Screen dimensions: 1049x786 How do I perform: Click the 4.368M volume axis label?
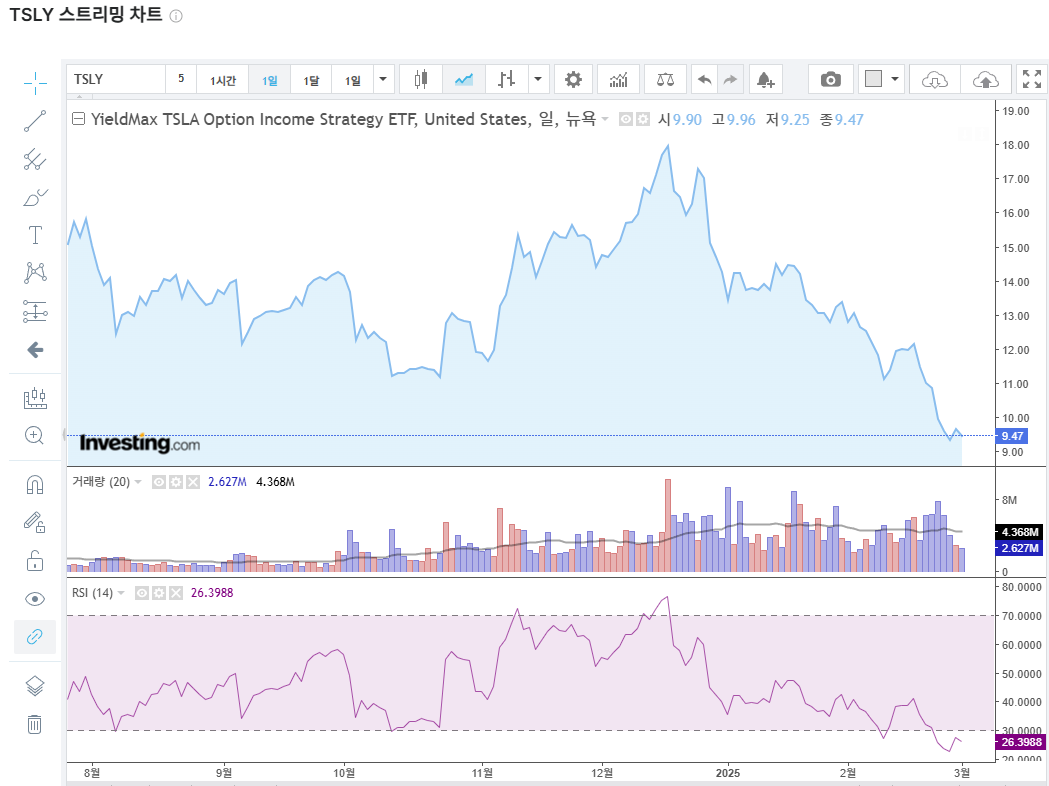click(1019, 532)
